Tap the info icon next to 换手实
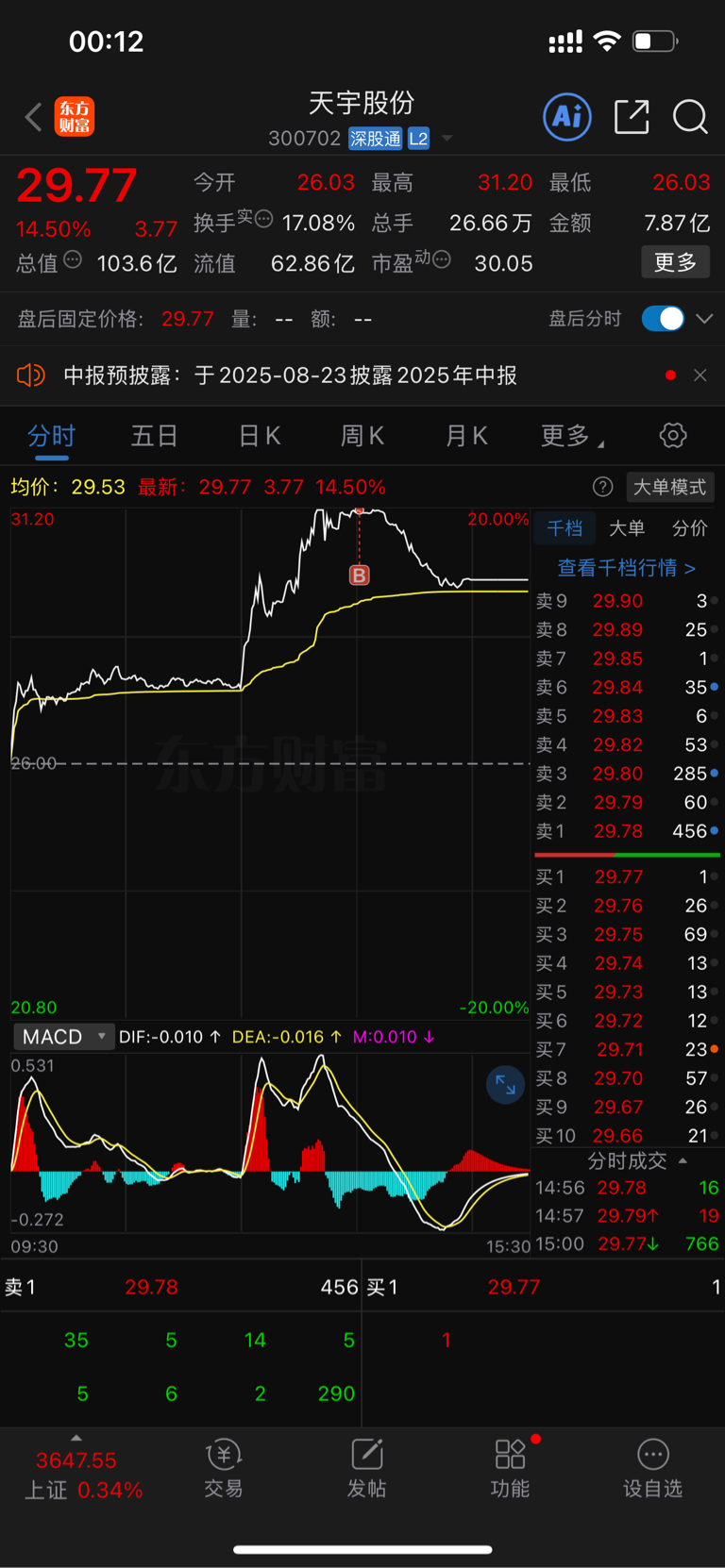The image size is (725, 1568). coord(264,219)
